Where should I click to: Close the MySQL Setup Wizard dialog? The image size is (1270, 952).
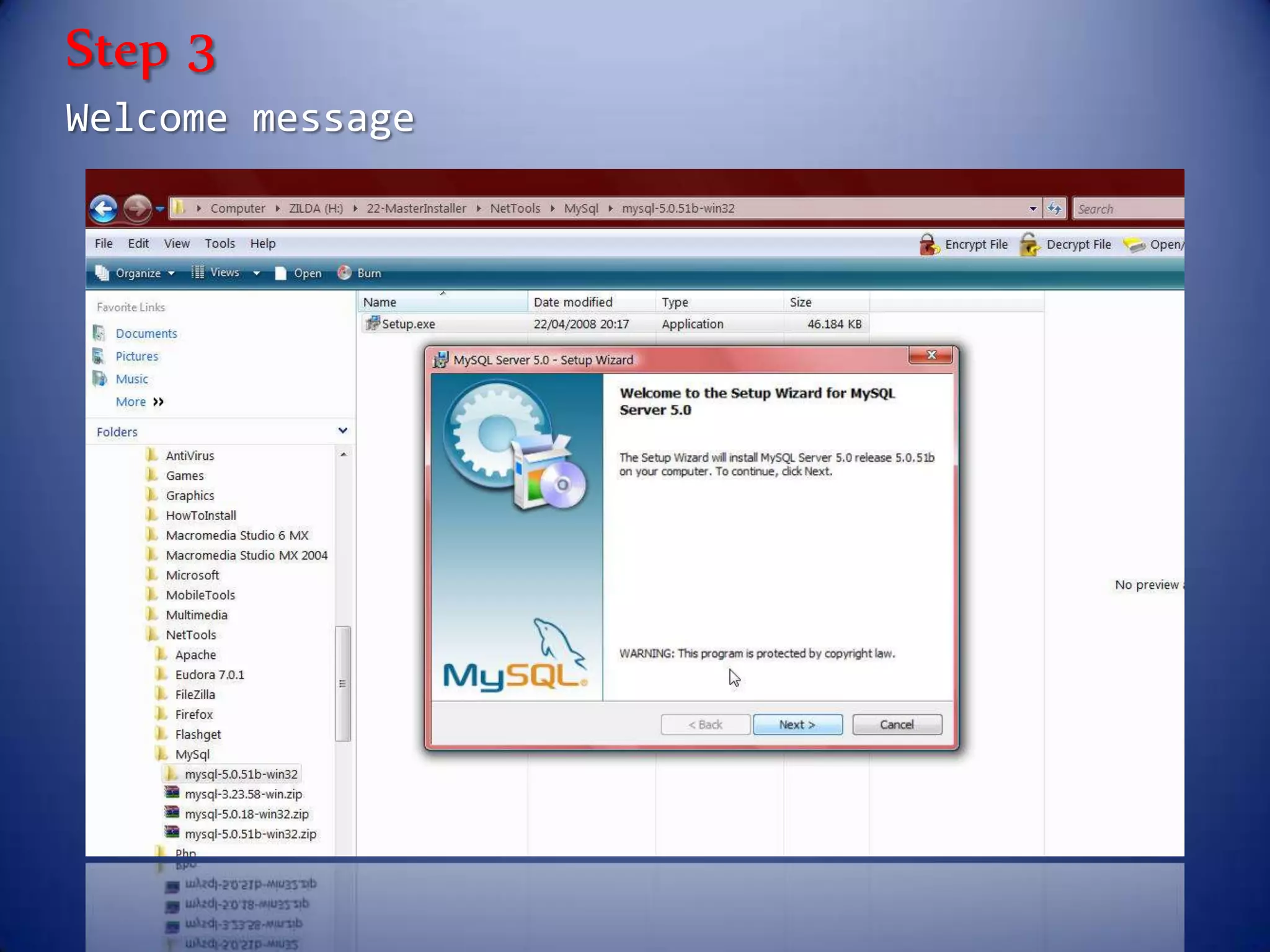pos(930,355)
